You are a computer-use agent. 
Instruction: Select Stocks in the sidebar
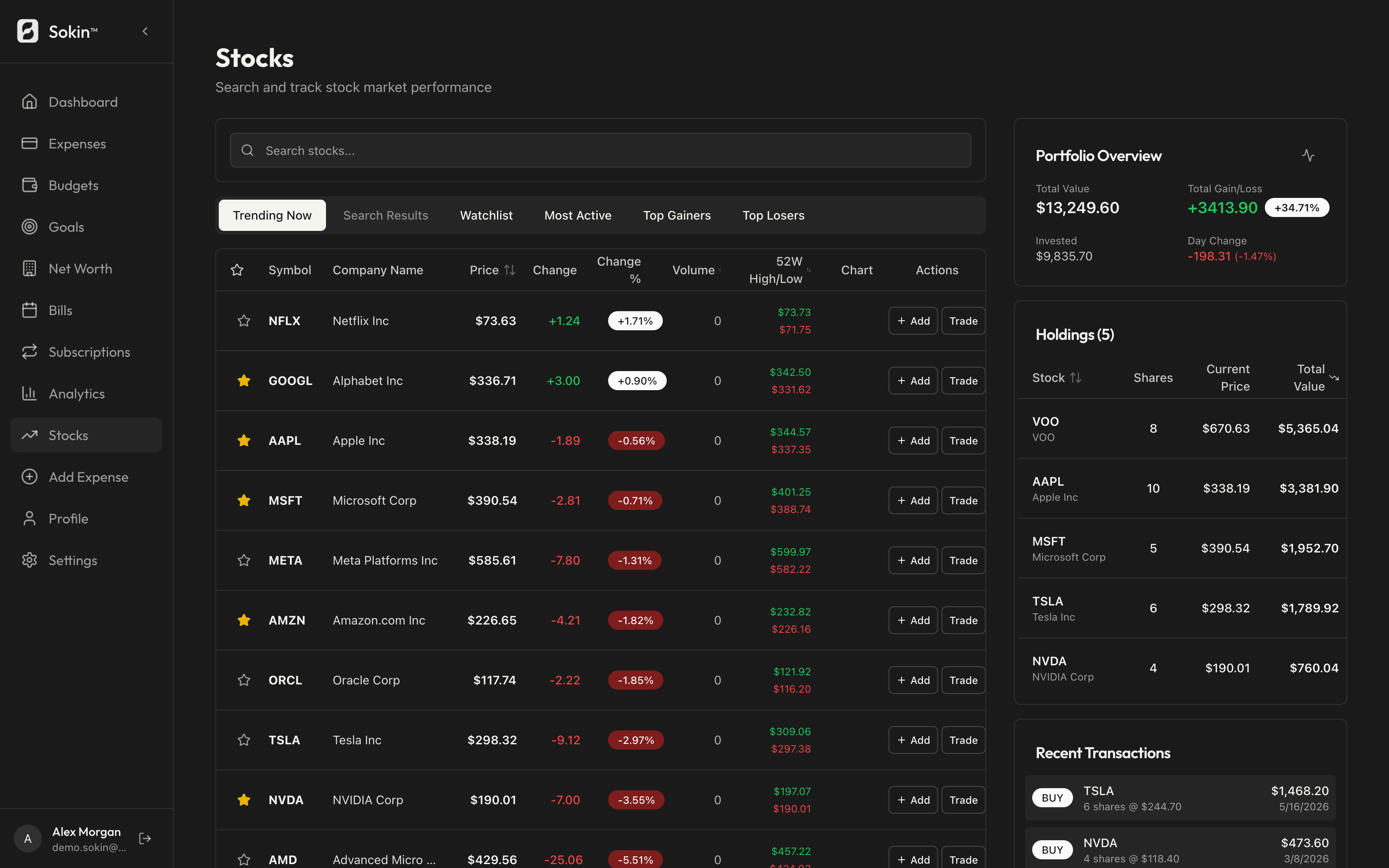pyautogui.click(x=86, y=435)
